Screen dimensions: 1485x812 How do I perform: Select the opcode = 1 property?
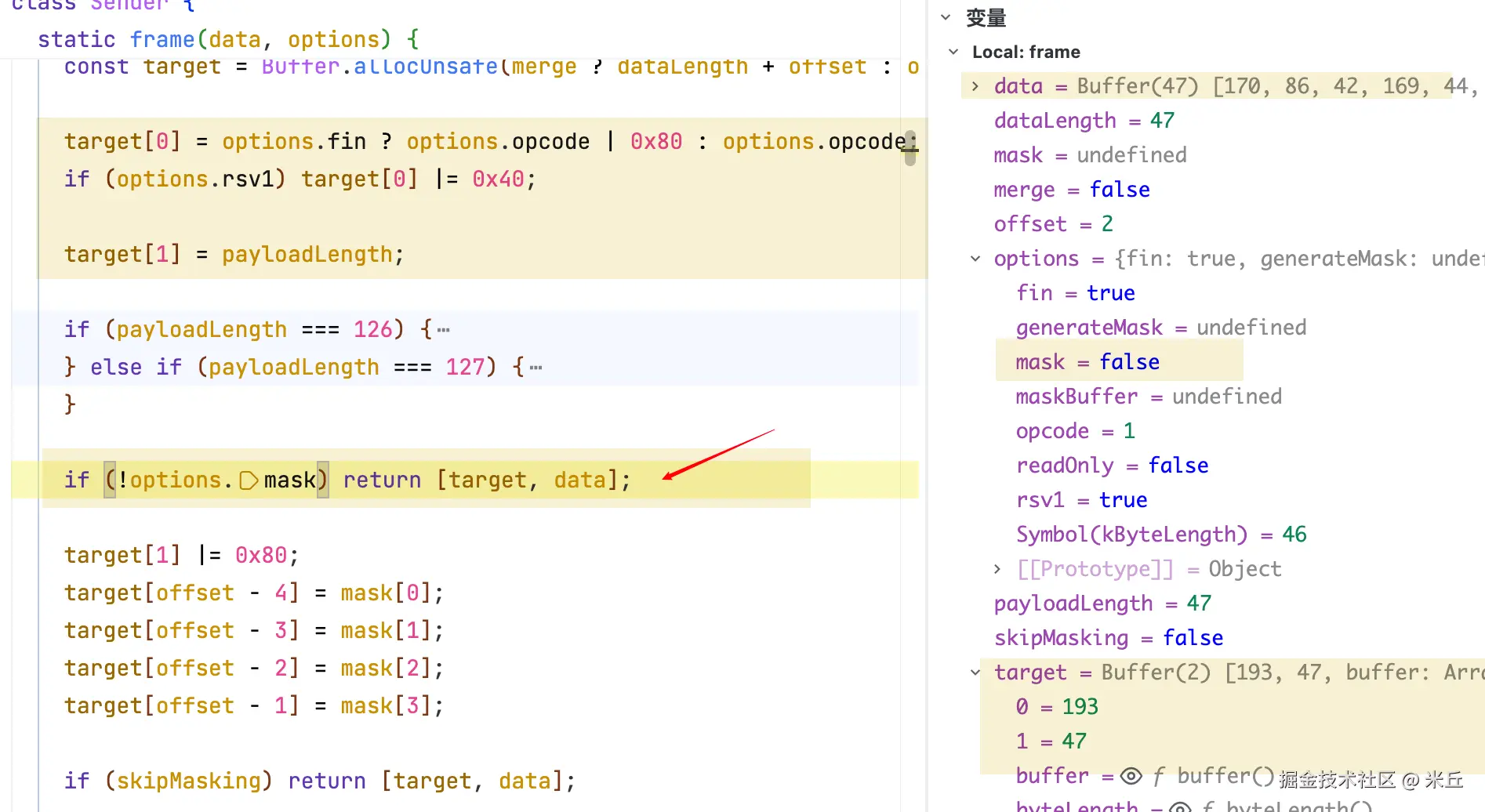[1075, 431]
